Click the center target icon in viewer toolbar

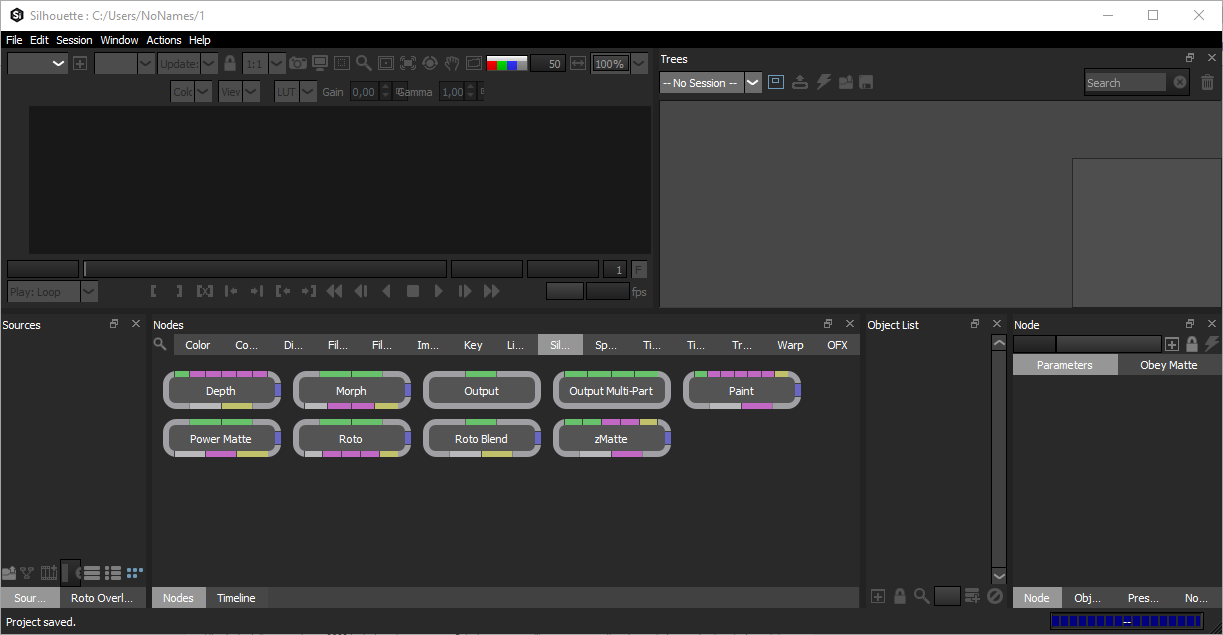430,63
